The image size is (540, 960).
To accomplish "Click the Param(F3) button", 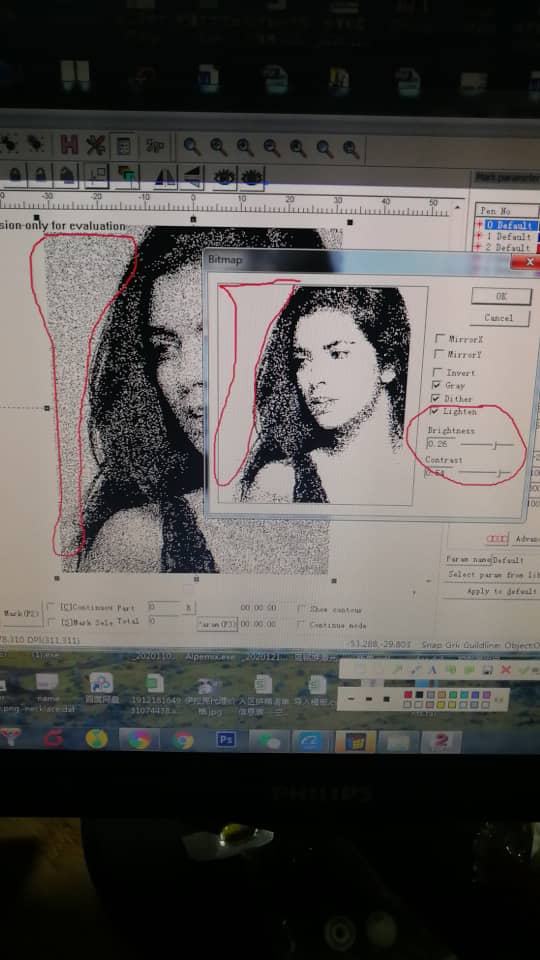I will [x=217, y=624].
